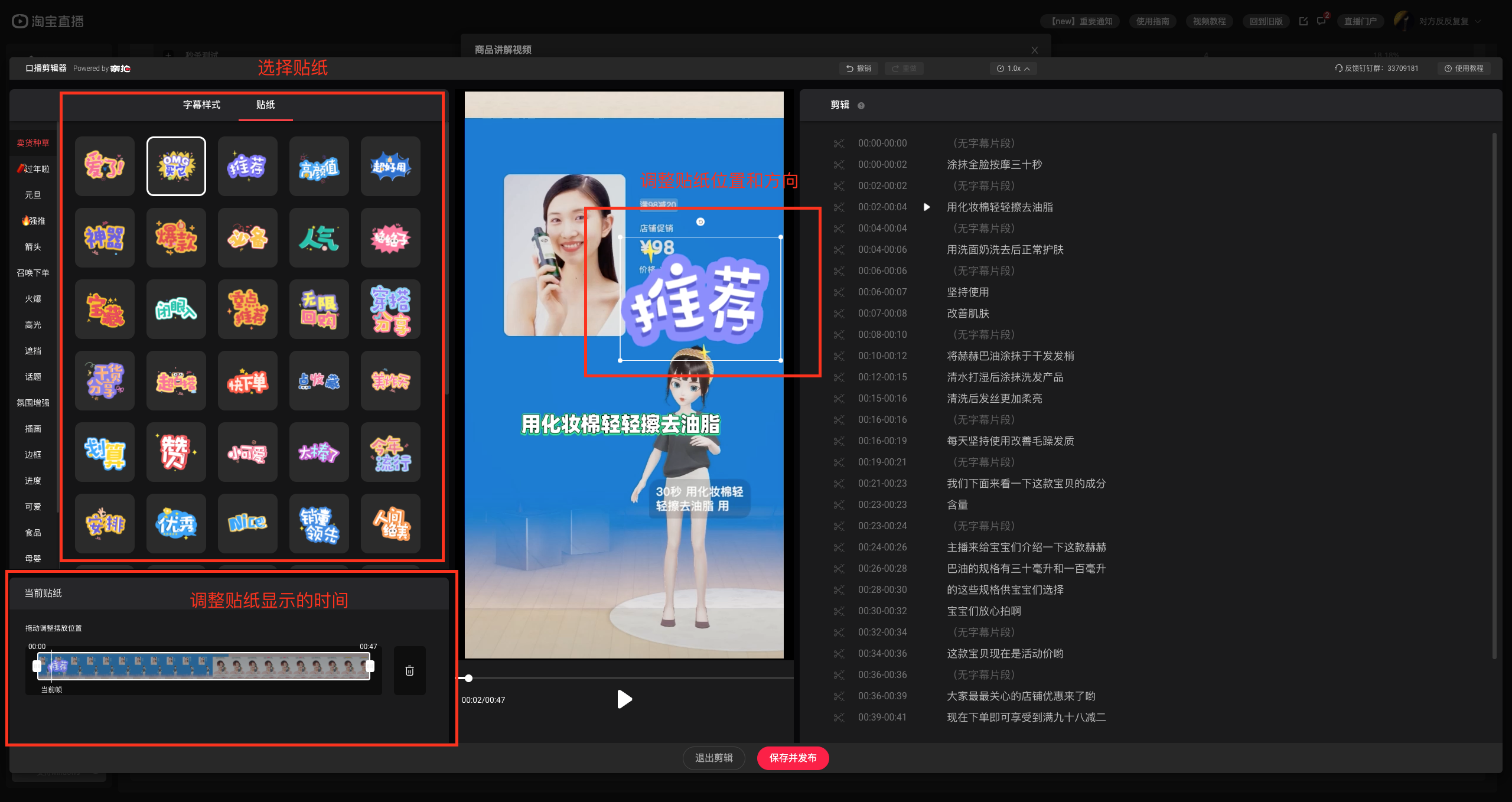Pick the 划算 sticker
Viewport: 1512px width, 802px height.
[x=105, y=452]
